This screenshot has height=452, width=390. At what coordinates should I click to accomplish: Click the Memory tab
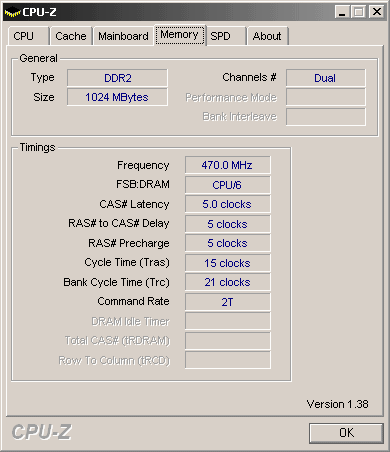[179, 35]
